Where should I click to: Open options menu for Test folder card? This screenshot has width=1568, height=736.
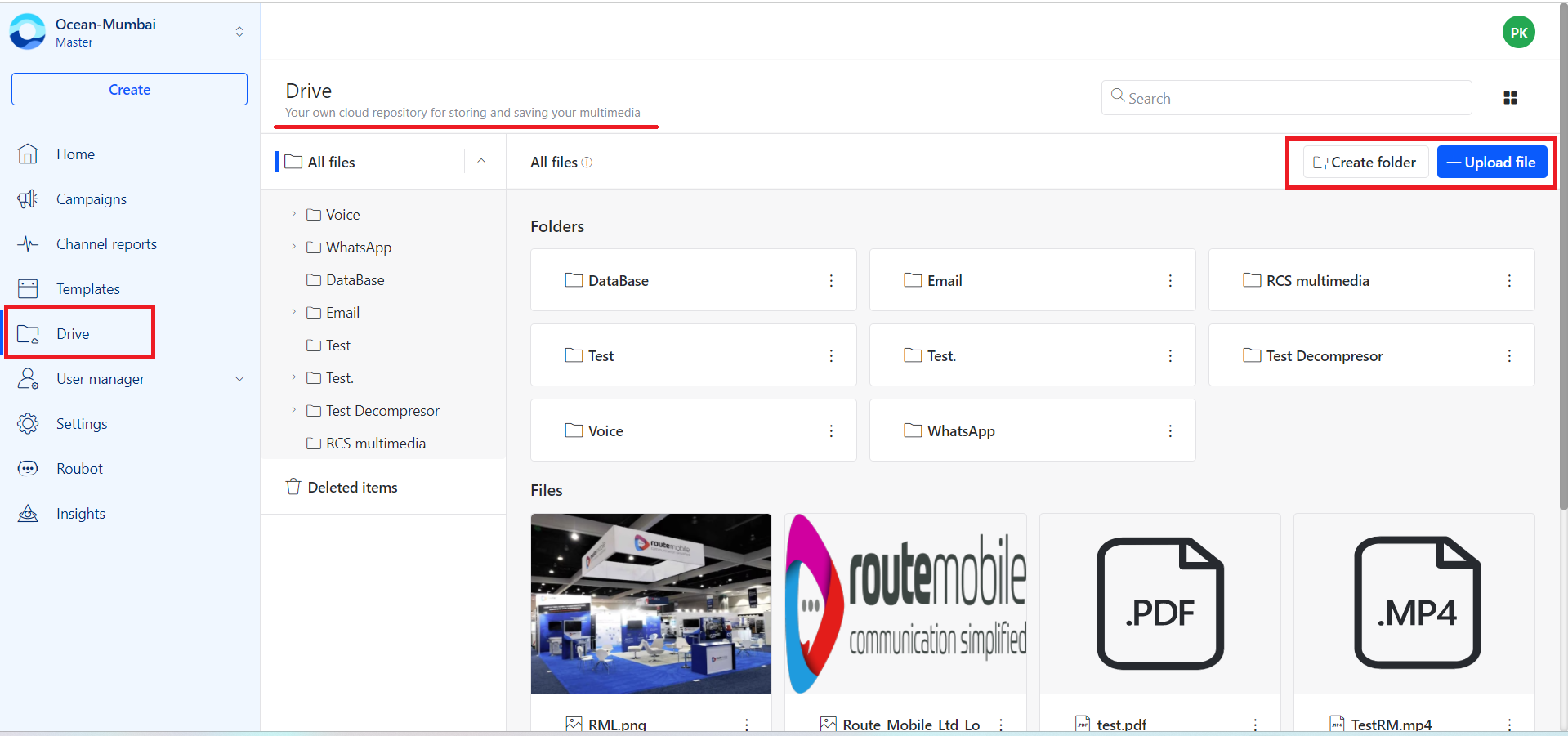pos(831,356)
